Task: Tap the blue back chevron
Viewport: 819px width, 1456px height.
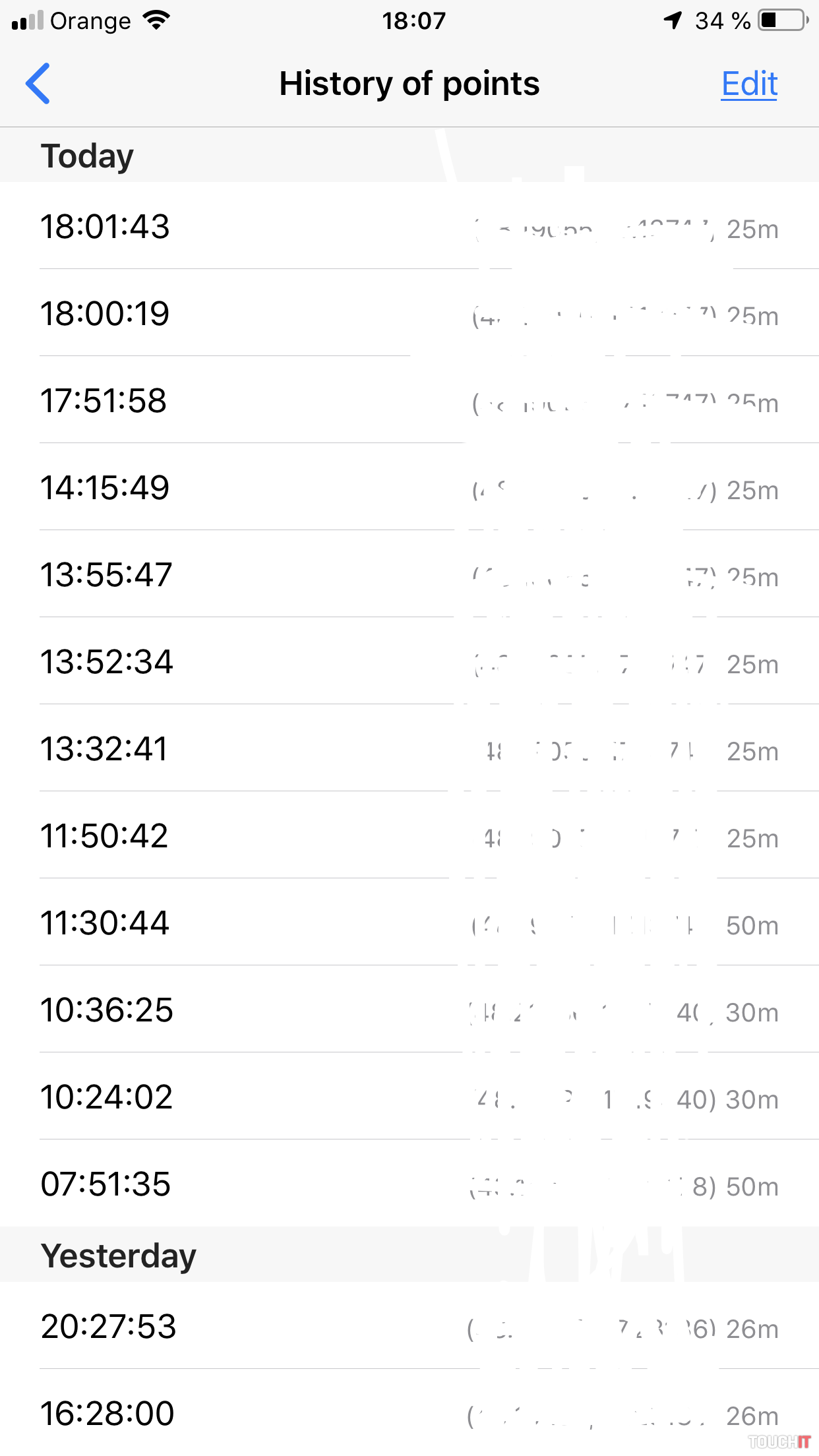Action: tap(38, 84)
